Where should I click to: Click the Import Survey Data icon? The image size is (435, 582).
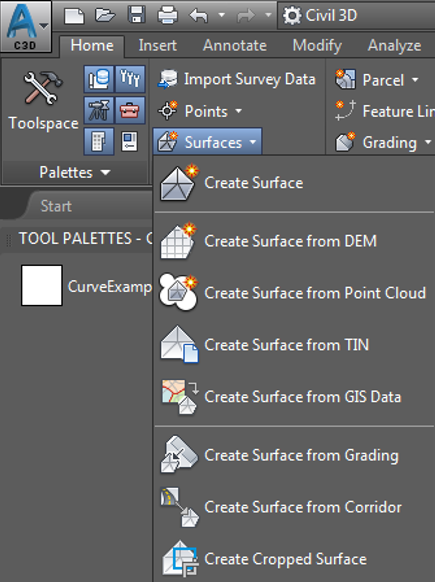(x=168, y=79)
